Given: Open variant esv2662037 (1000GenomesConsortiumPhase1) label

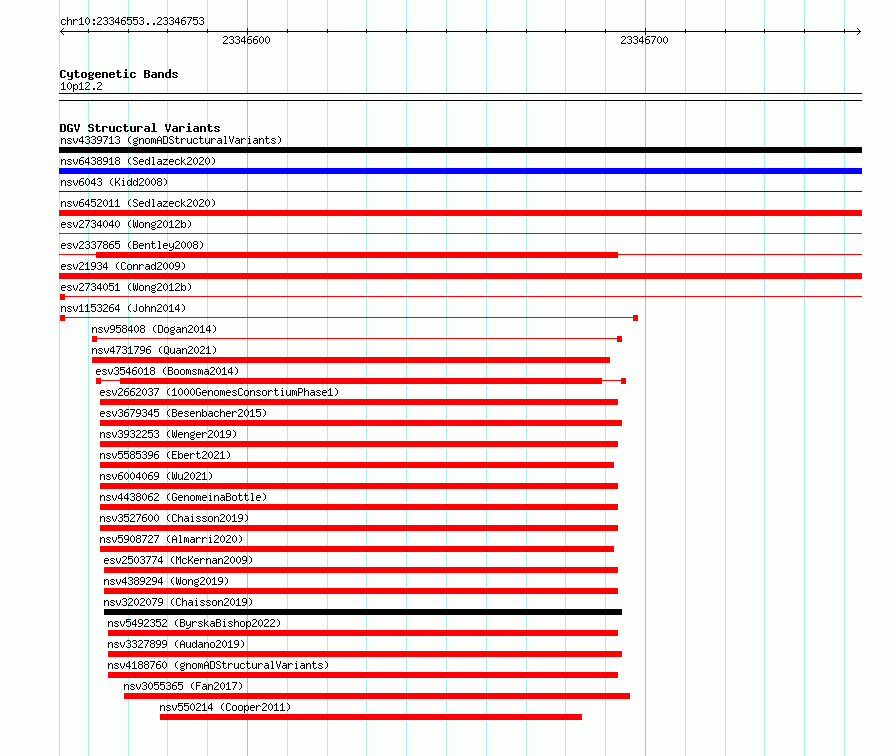Looking at the screenshot, I should point(219,392).
